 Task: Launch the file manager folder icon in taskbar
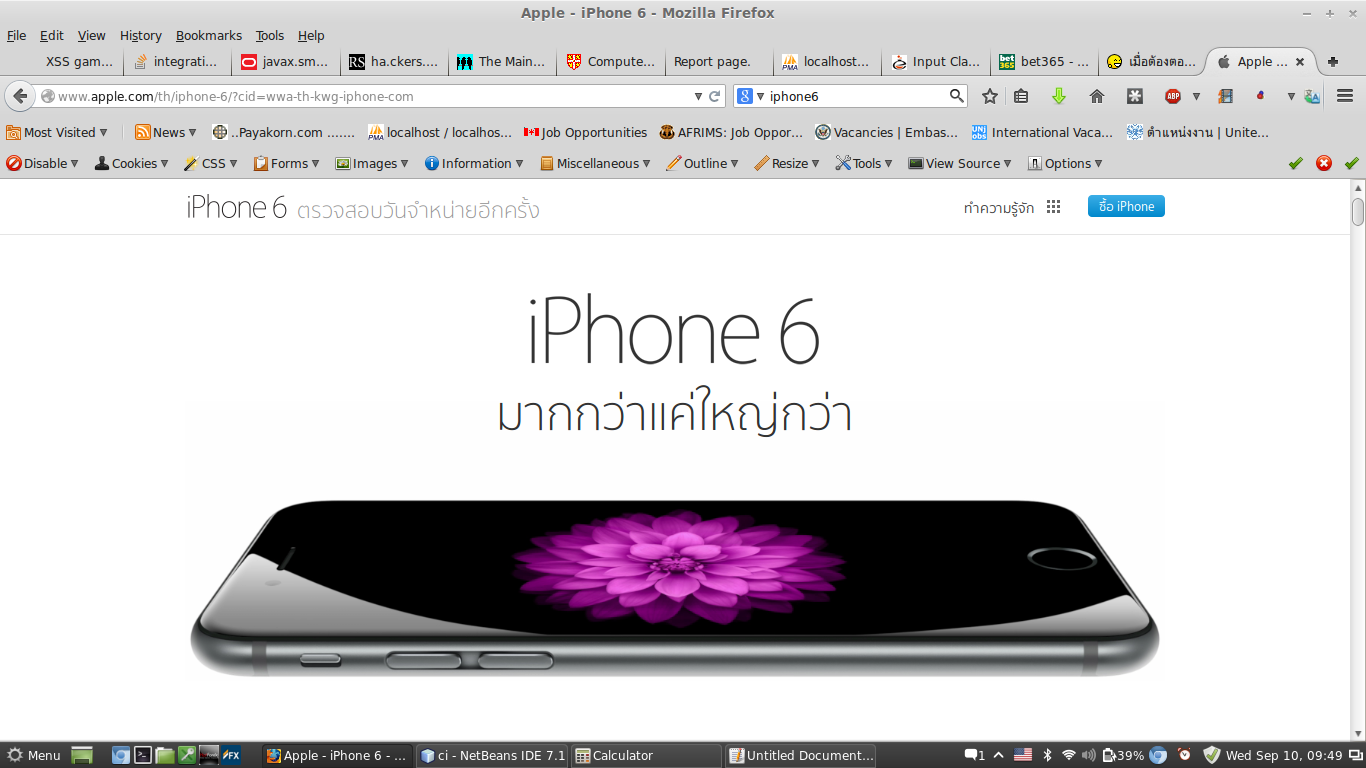click(165, 755)
